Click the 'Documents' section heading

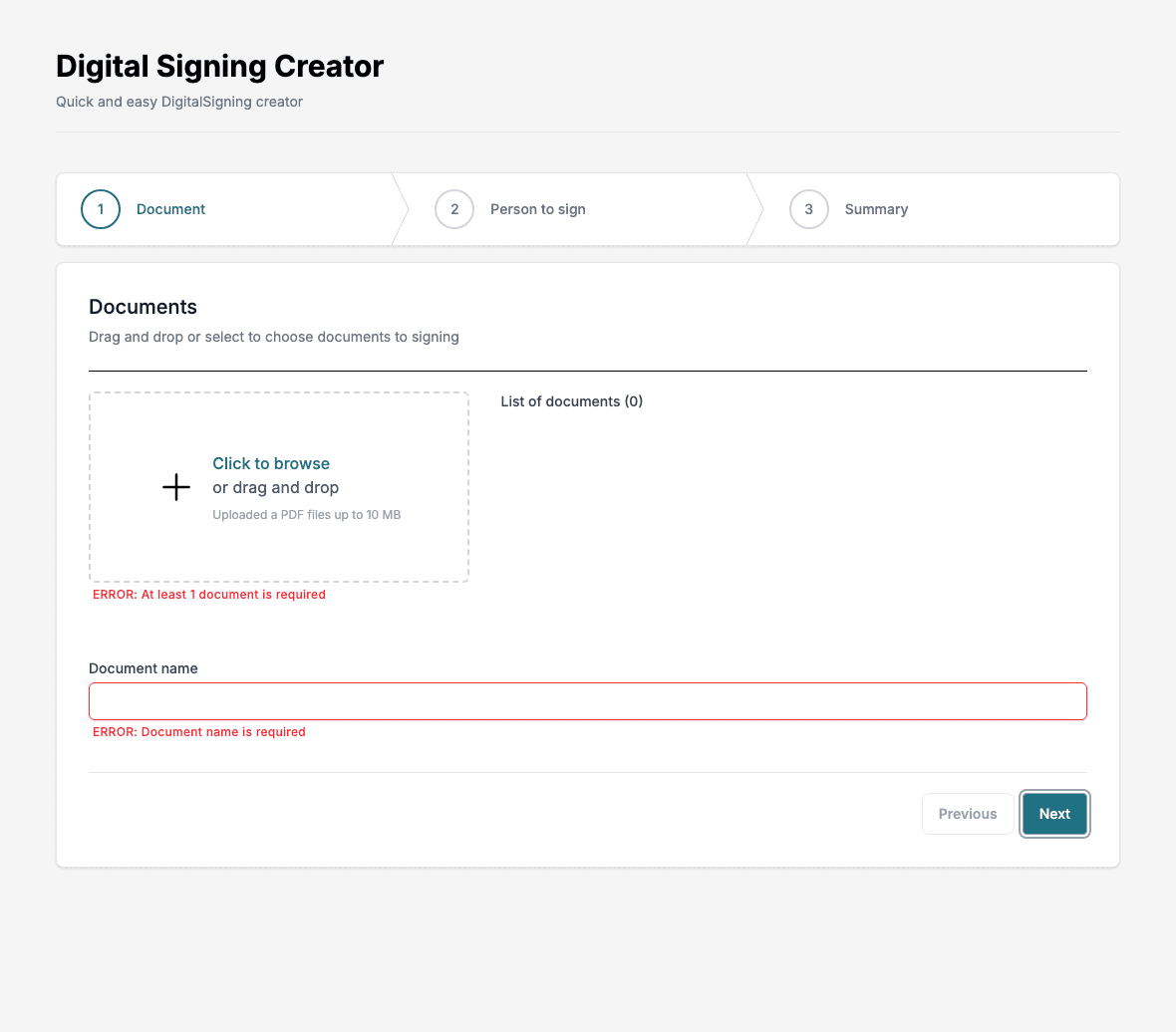pos(143,307)
